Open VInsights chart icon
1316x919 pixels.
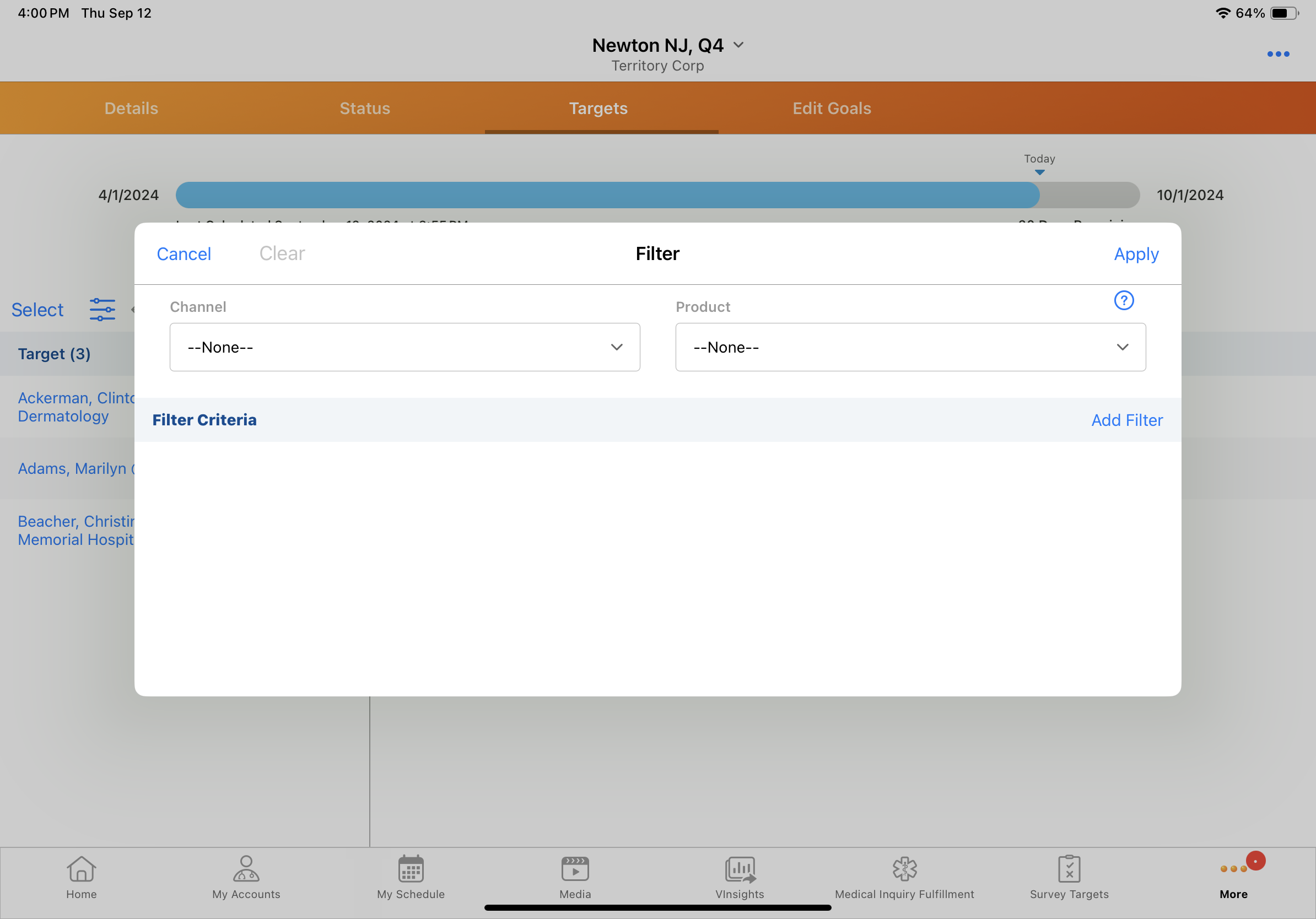coord(740,869)
